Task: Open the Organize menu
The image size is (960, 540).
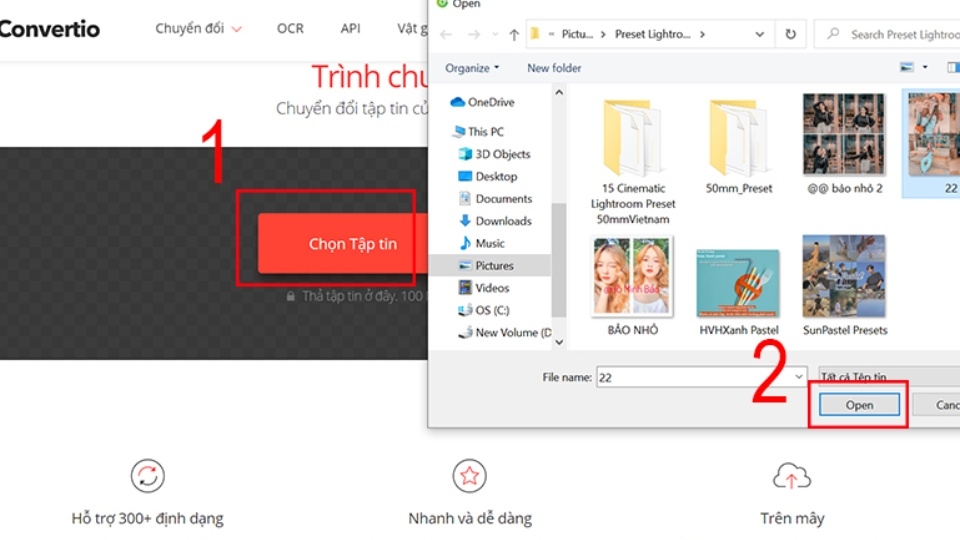Action: (x=471, y=68)
